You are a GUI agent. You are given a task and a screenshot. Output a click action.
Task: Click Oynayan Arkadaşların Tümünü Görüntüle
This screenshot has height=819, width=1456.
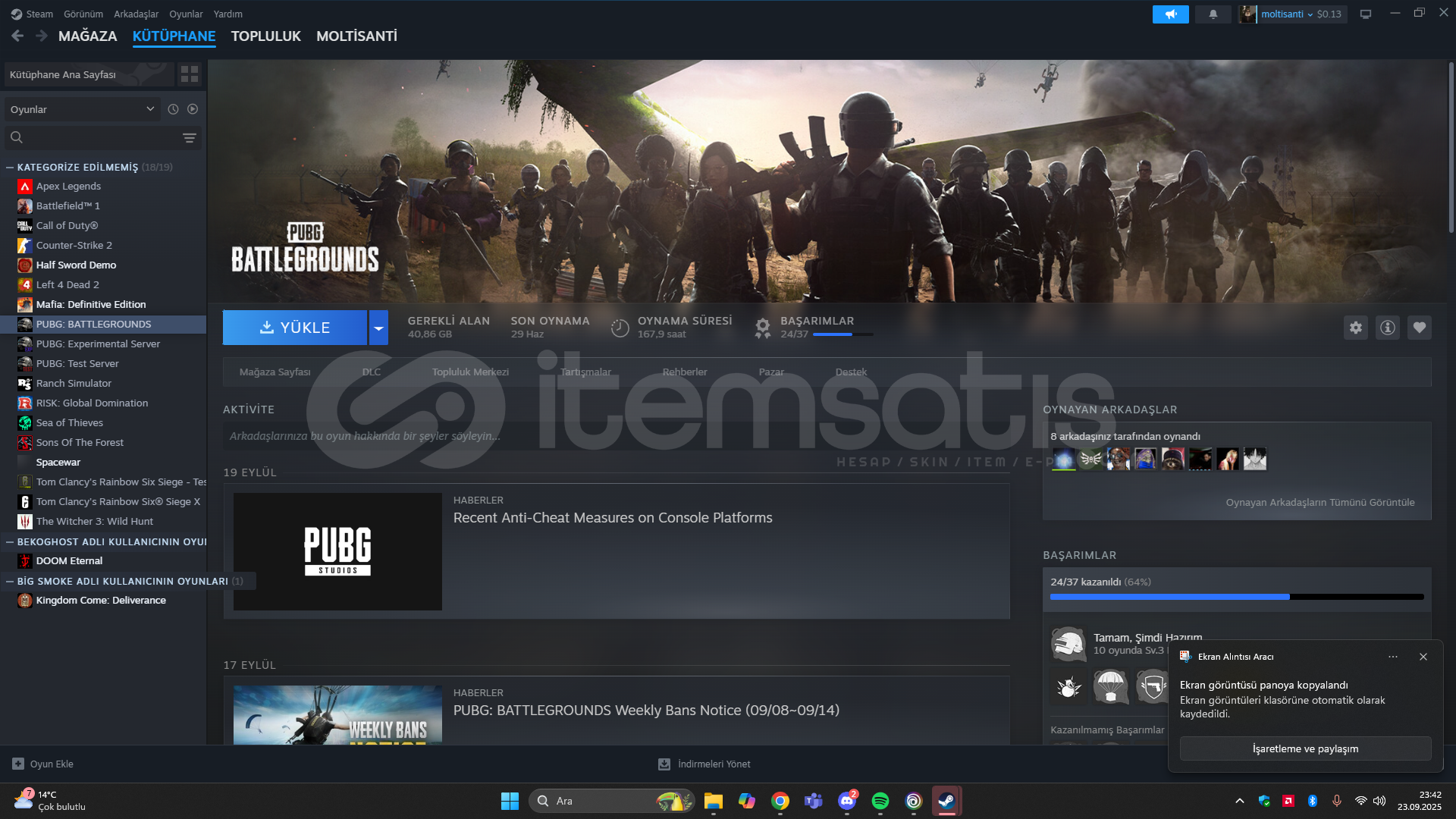tap(1320, 502)
